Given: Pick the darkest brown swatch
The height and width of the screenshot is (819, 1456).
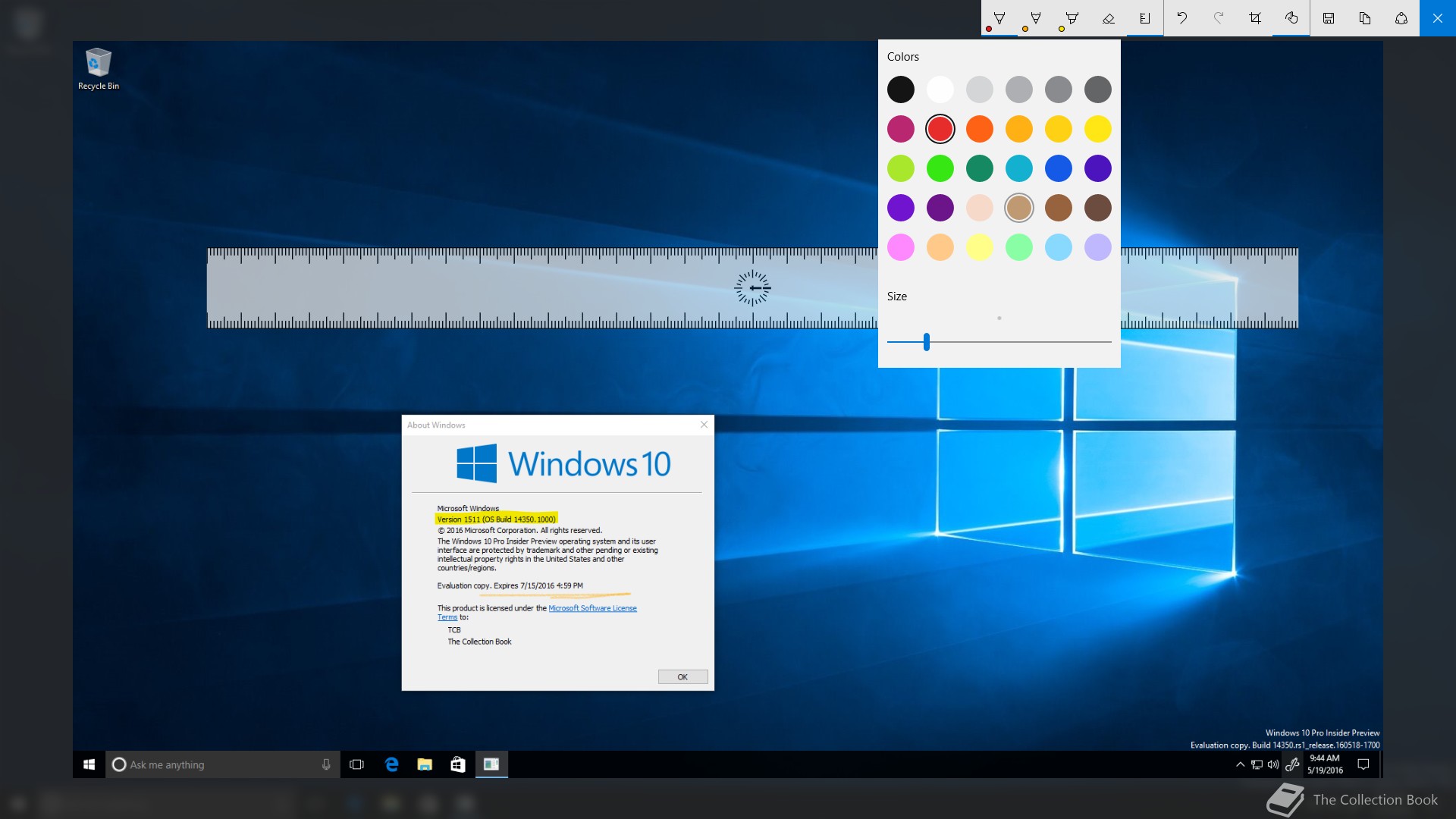Looking at the screenshot, I should tap(1098, 208).
